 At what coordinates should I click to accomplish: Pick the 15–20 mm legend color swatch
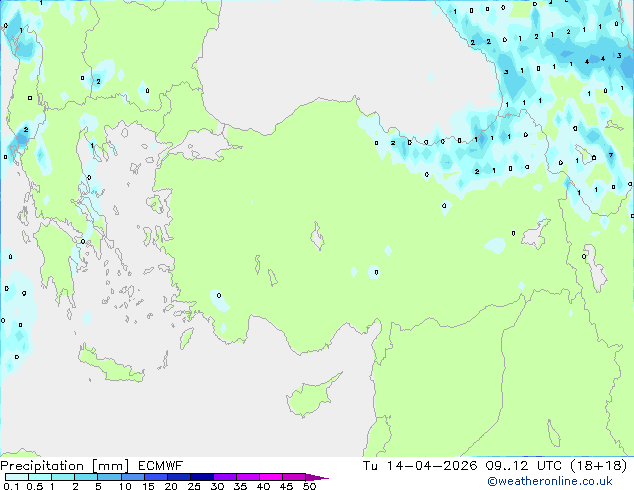point(155,477)
